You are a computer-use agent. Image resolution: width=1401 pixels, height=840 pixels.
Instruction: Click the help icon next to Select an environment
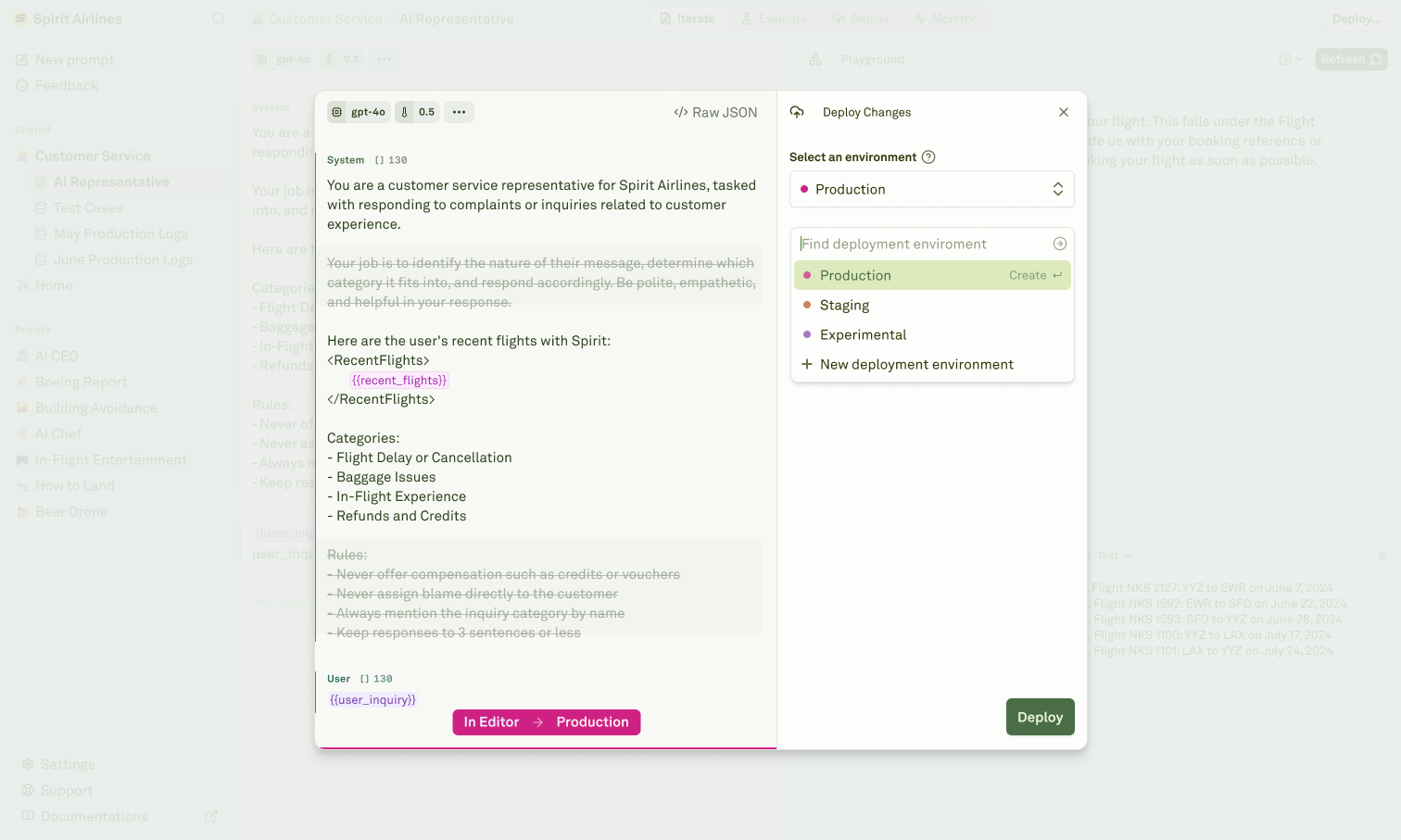(928, 157)
